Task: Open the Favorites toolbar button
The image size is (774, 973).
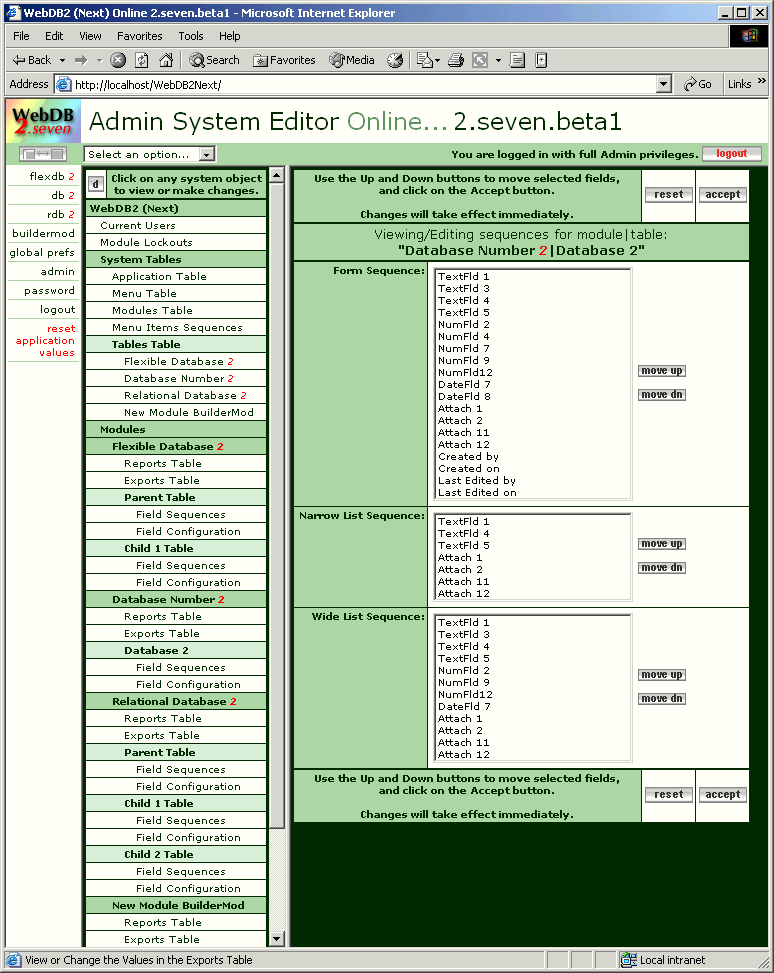Action: tap(284, 60)
